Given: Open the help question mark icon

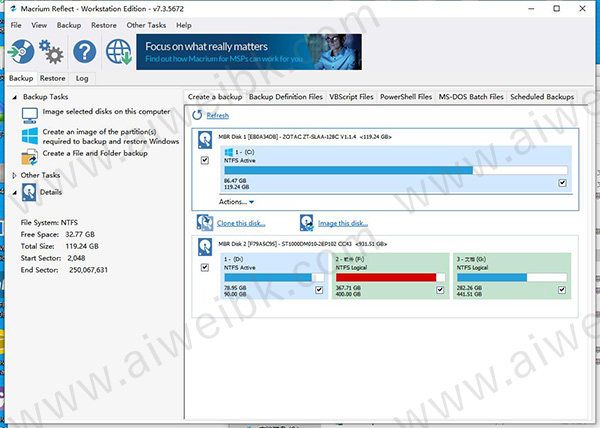Looking at the screenshot, I should (85, 52).
